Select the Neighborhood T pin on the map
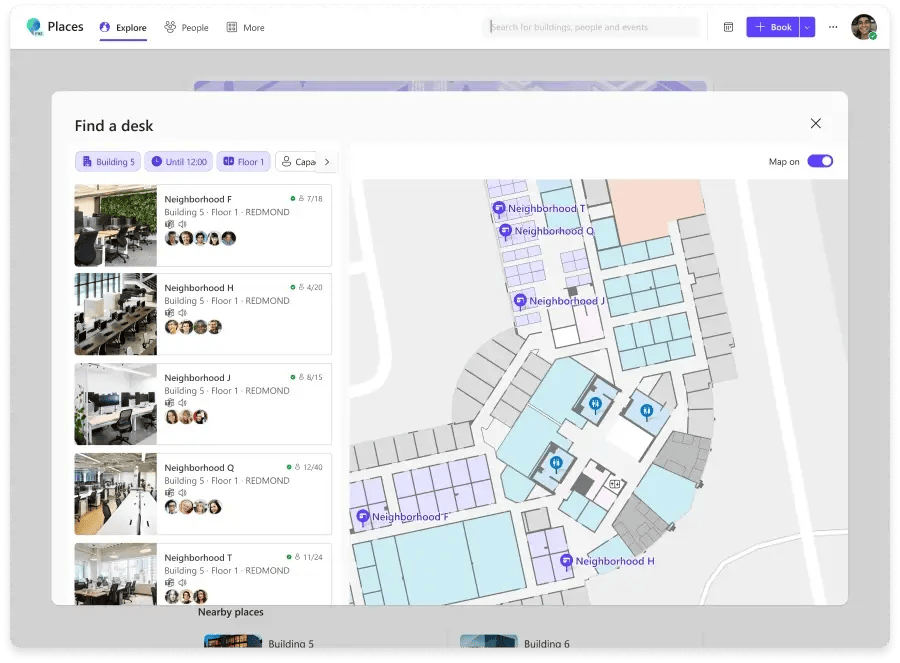 coord(500,208)
